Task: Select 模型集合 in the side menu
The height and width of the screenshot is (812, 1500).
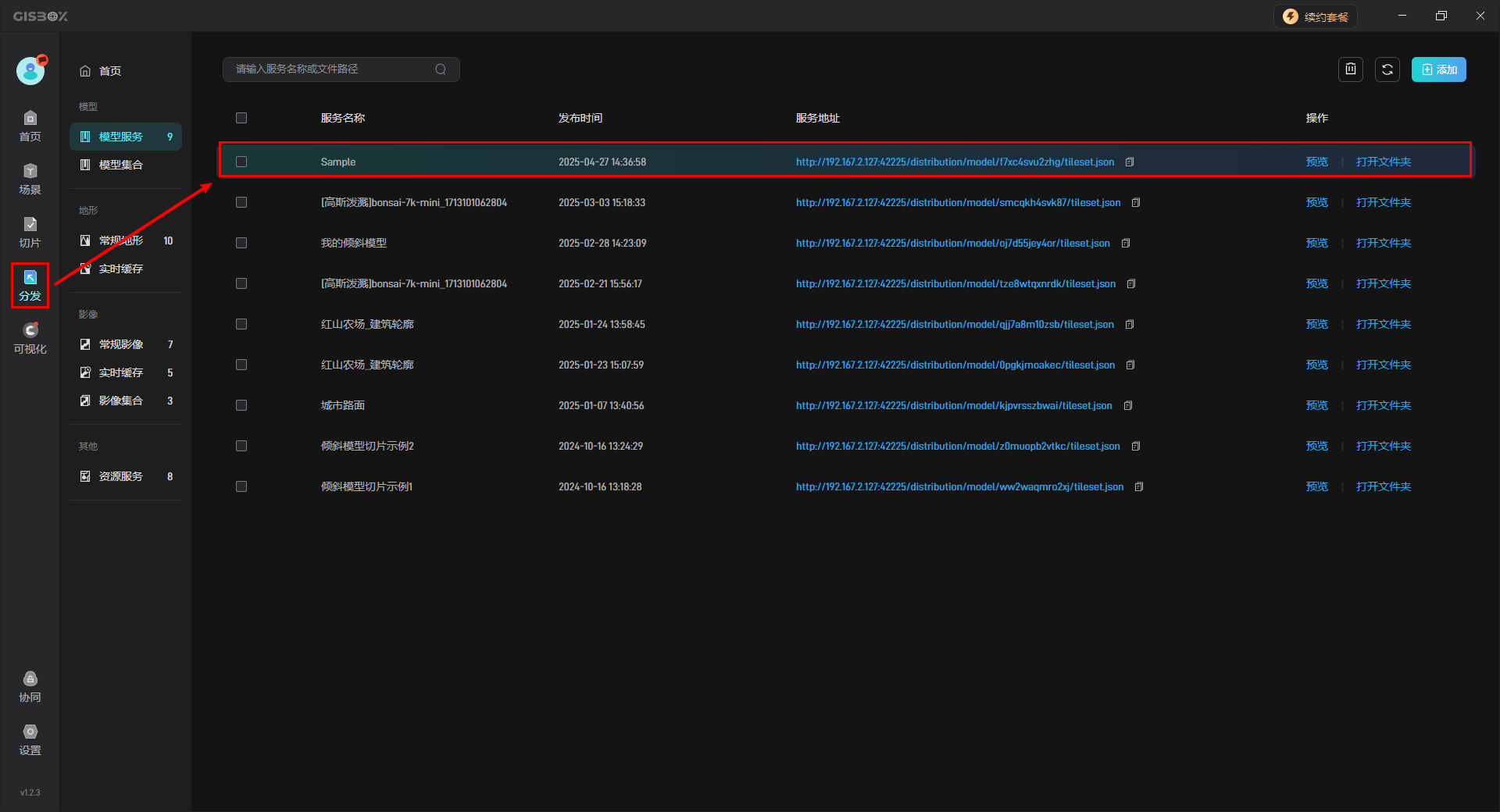Action: [125, 165]
